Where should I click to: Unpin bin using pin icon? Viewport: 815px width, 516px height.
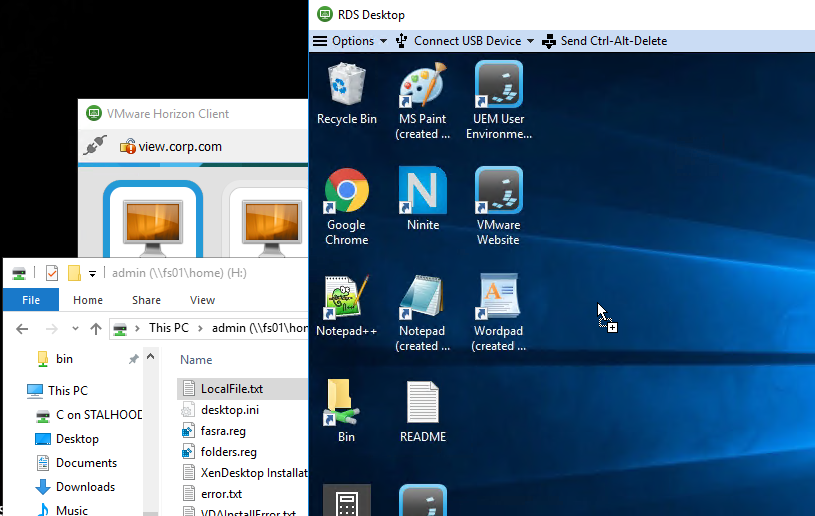pyautogui.click(x=134, y=359)
